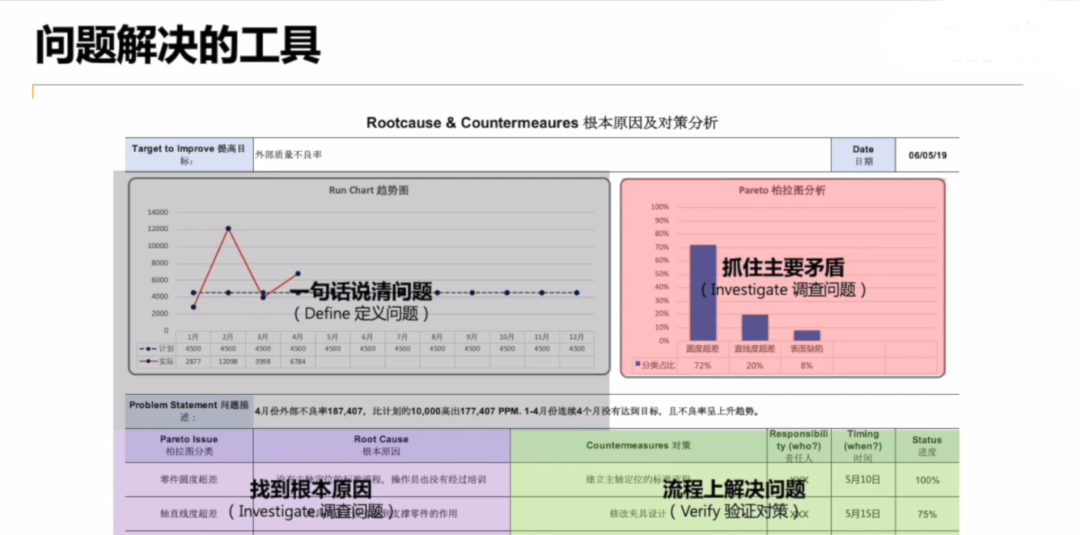The image size is (1080, 535).
Task: Click the 5月10日 timing cell
Action: pos(862,480)
